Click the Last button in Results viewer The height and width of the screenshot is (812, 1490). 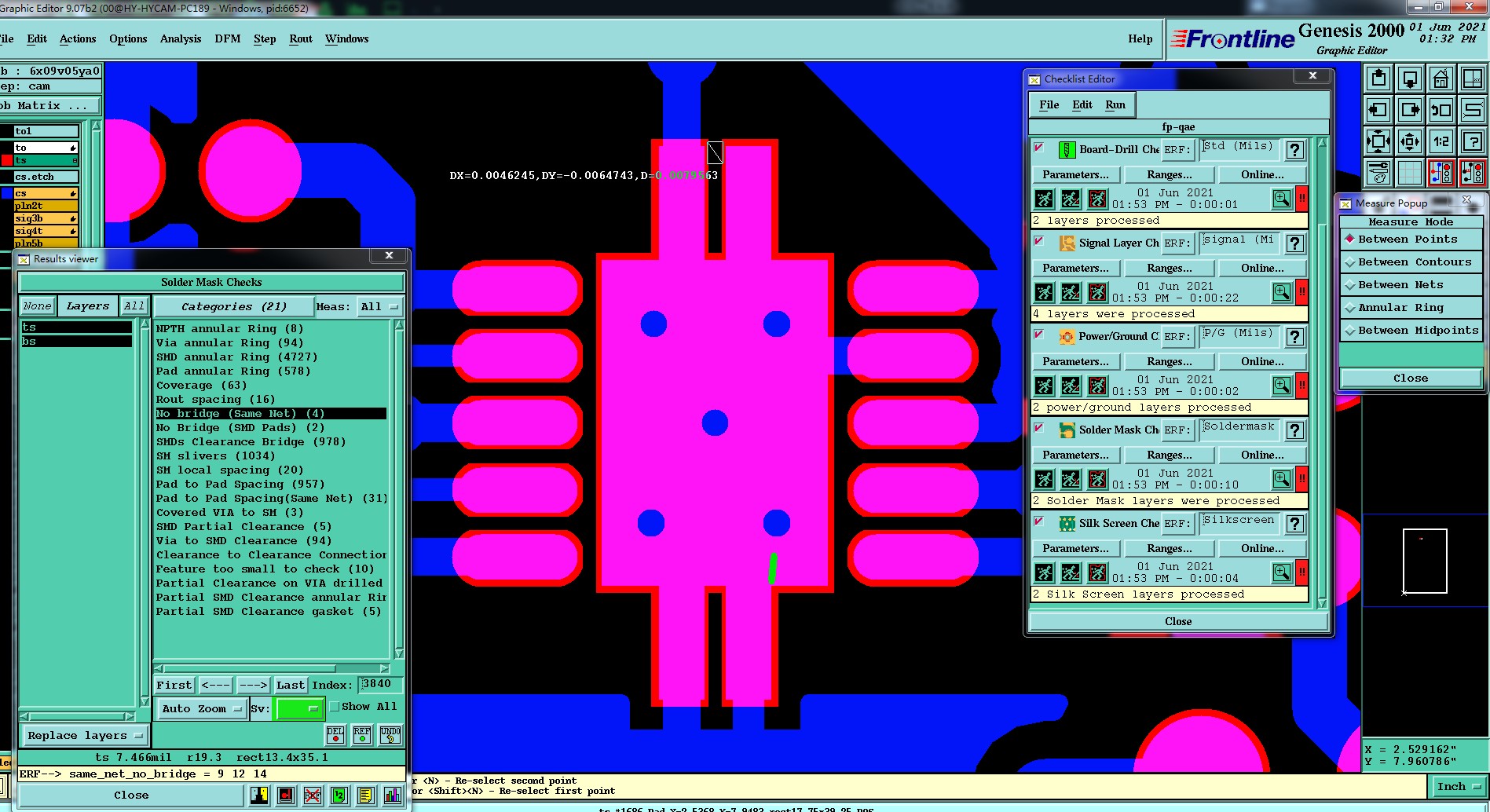coord(290,685)
